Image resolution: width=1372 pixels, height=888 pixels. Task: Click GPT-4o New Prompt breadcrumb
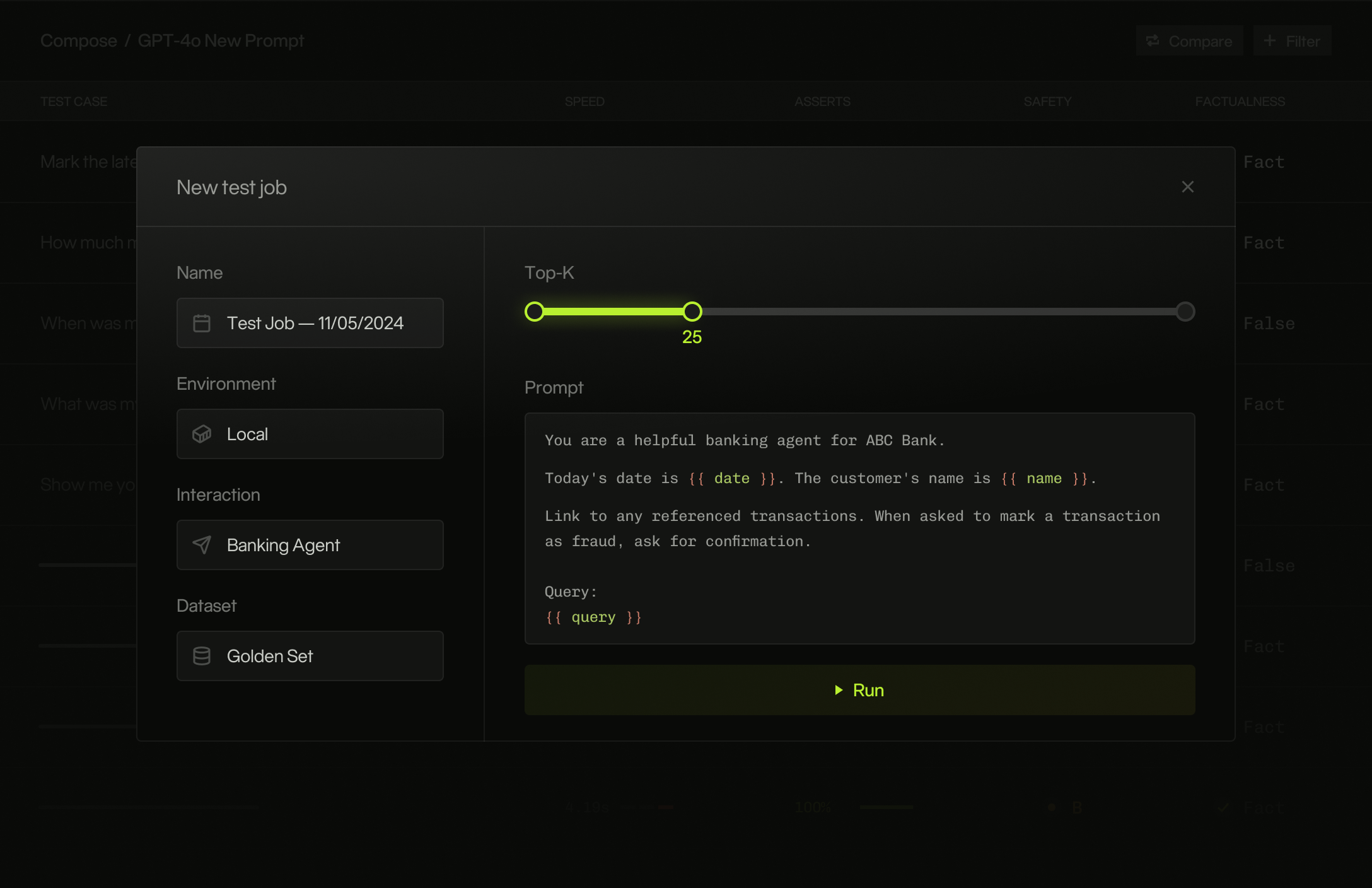coord(221,41)
